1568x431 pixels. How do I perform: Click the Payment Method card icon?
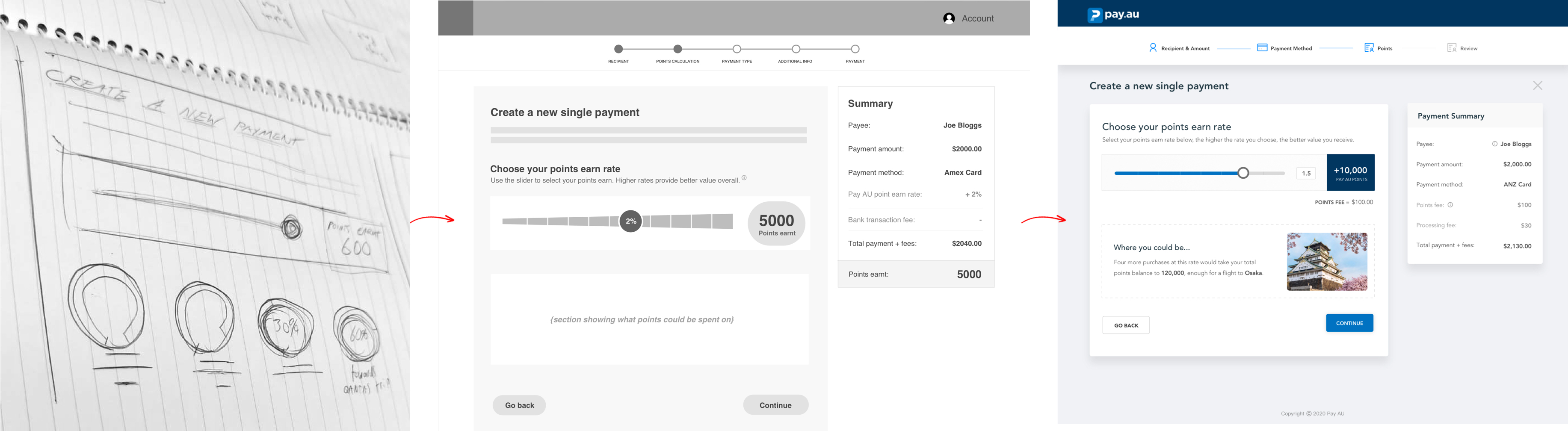tap(1262, 47)
